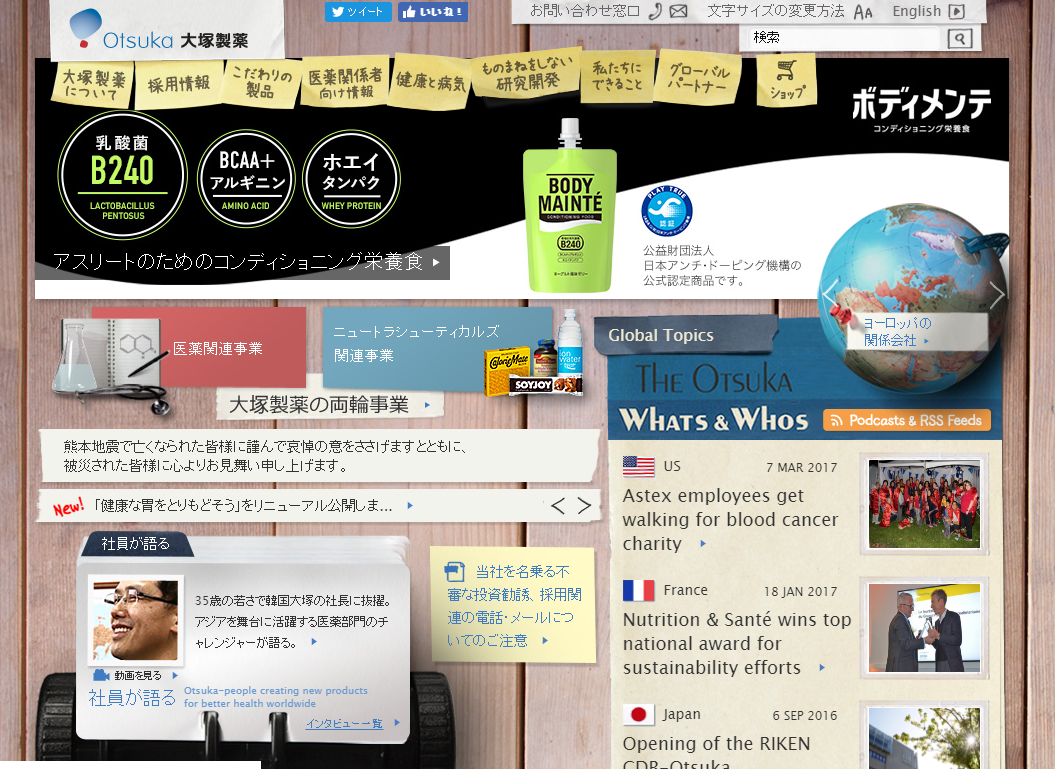The width and height of the screenshot is (1055, 769).
Task: Open 大塚製薬について menu note
Action: coord(94,85)
